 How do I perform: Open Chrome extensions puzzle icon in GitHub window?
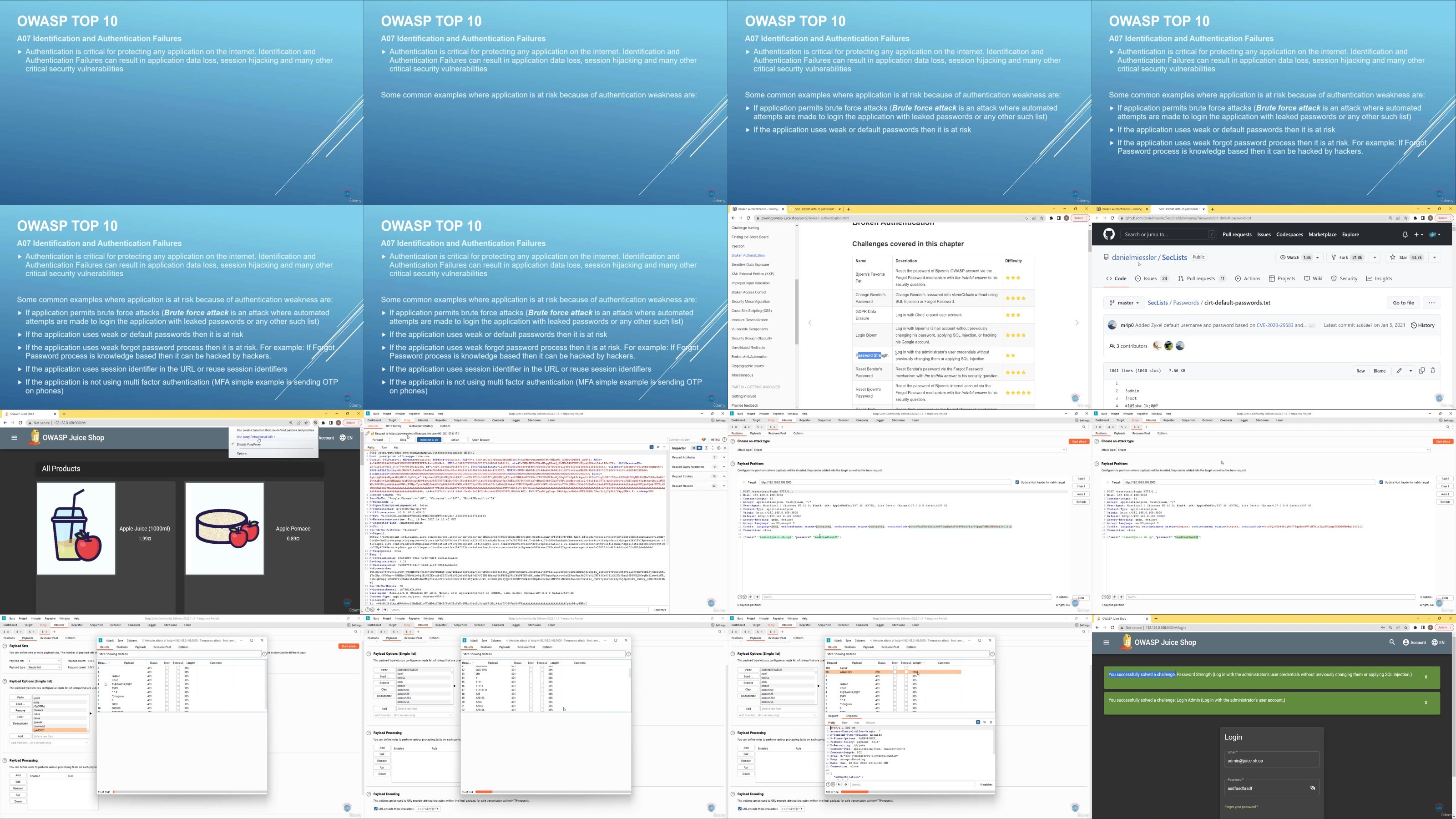click(x=1416, y=218)
